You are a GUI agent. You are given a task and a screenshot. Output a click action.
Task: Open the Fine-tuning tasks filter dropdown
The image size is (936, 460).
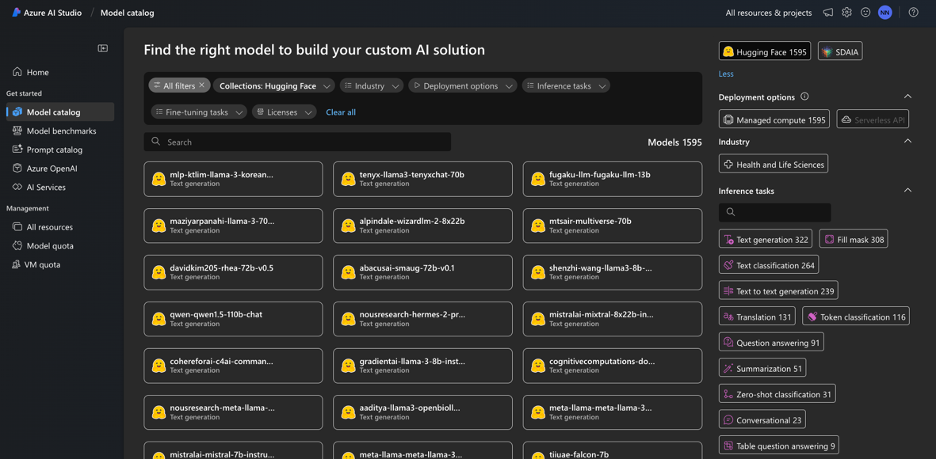pos(199,112)
